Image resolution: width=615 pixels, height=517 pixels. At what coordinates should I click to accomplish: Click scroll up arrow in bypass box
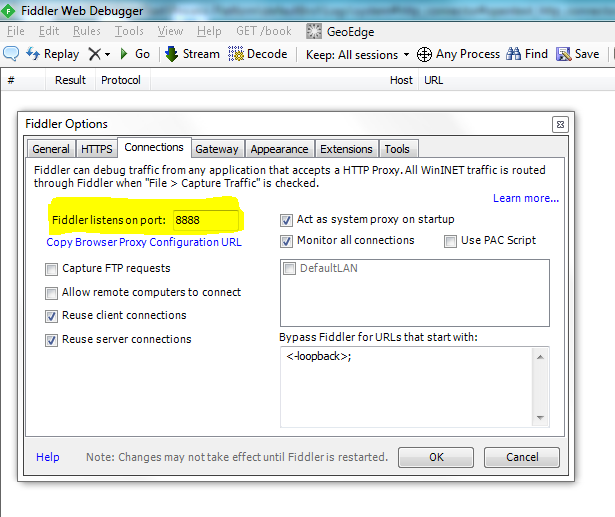(540, 357)
